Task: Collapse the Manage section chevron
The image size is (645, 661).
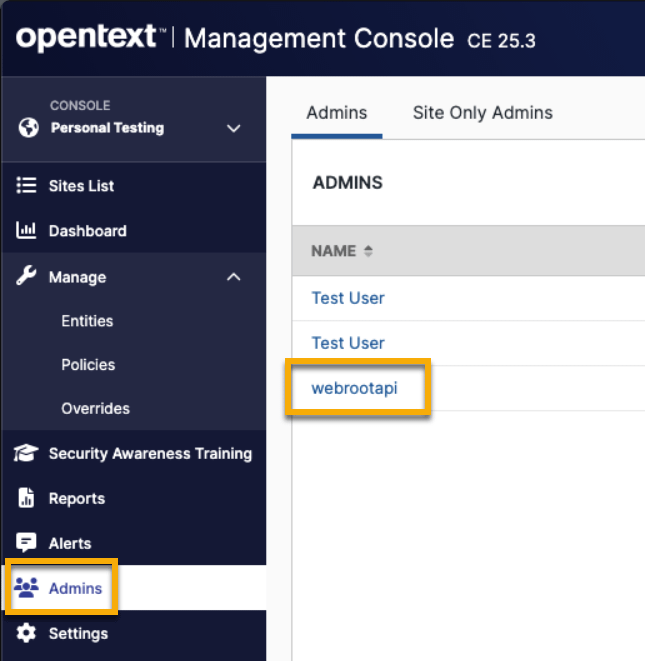Action: pyautogui.click(x=234, y=277)
